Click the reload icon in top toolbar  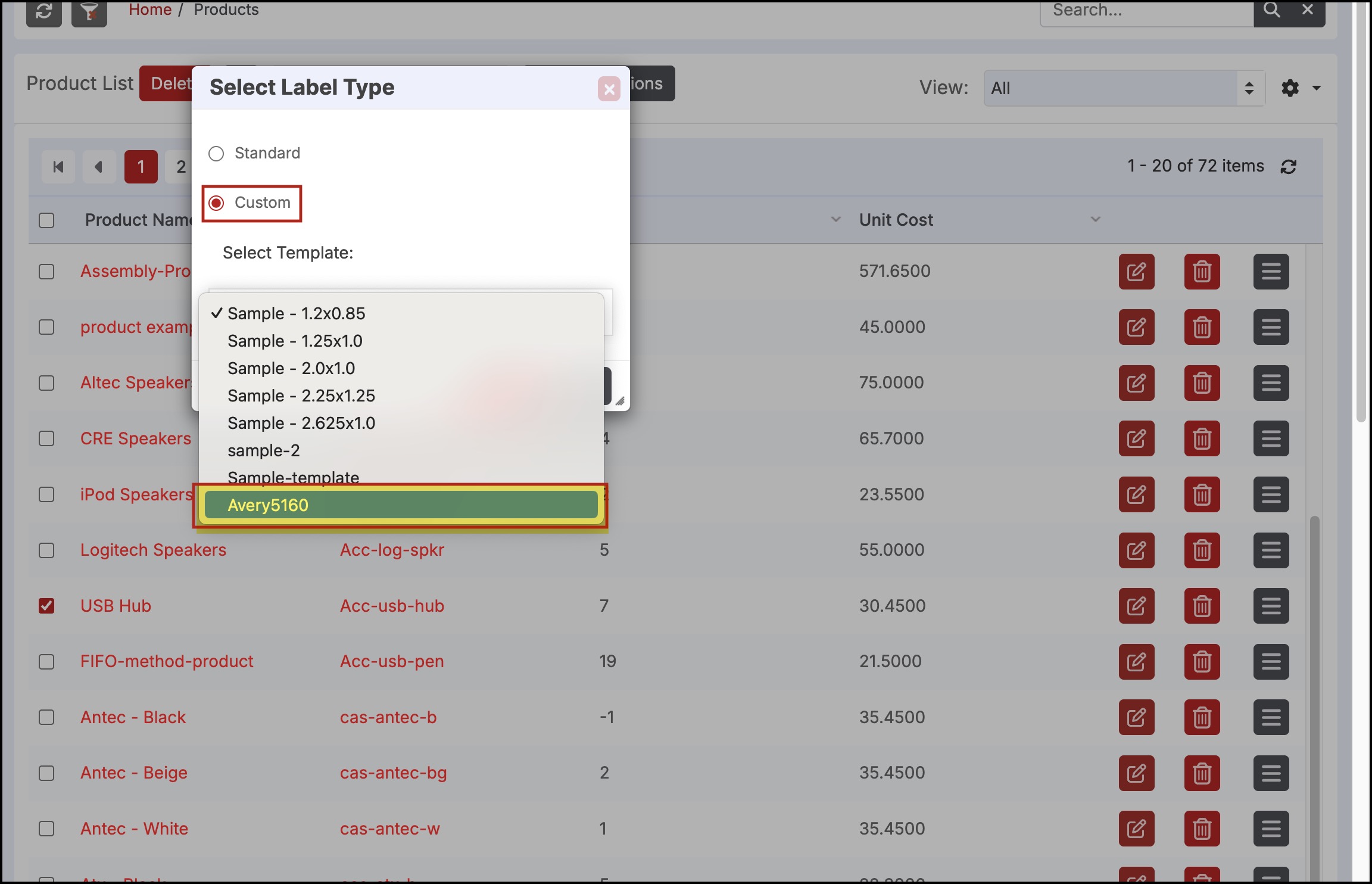(x=44, y=12)
